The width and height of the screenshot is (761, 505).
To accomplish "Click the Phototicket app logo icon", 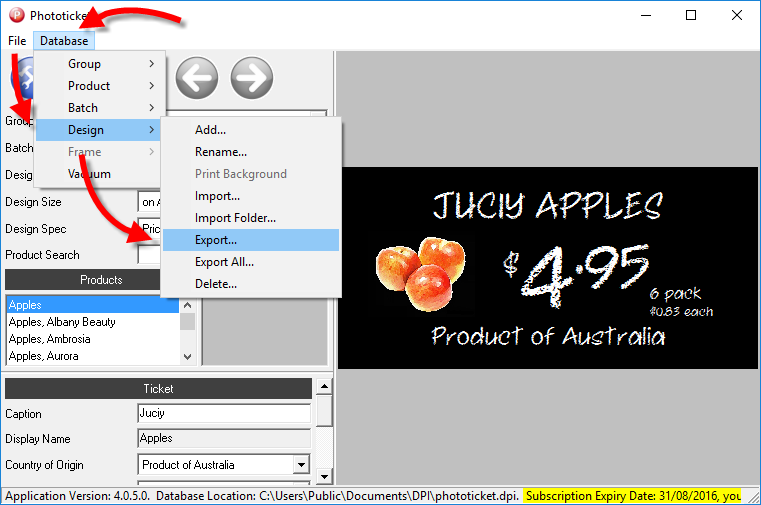I will [x=14, y=15].
